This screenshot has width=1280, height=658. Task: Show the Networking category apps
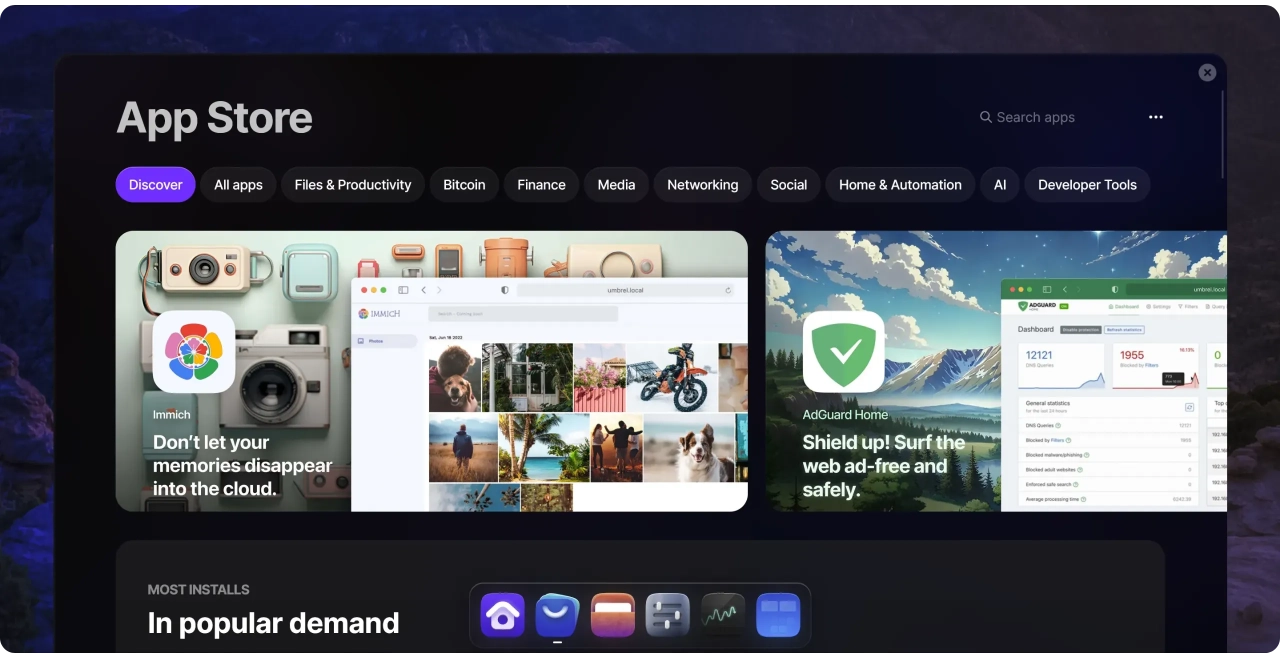tap(702, 185)
